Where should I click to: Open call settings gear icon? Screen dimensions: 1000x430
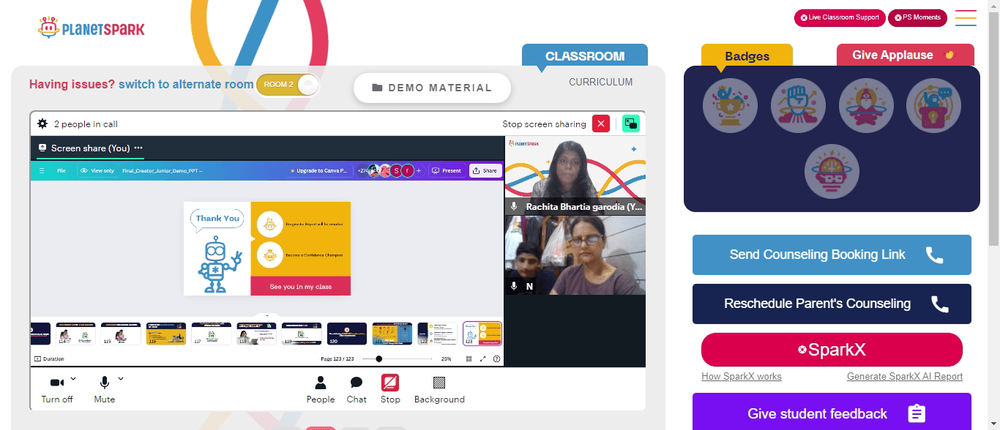(x=43, y=124)
